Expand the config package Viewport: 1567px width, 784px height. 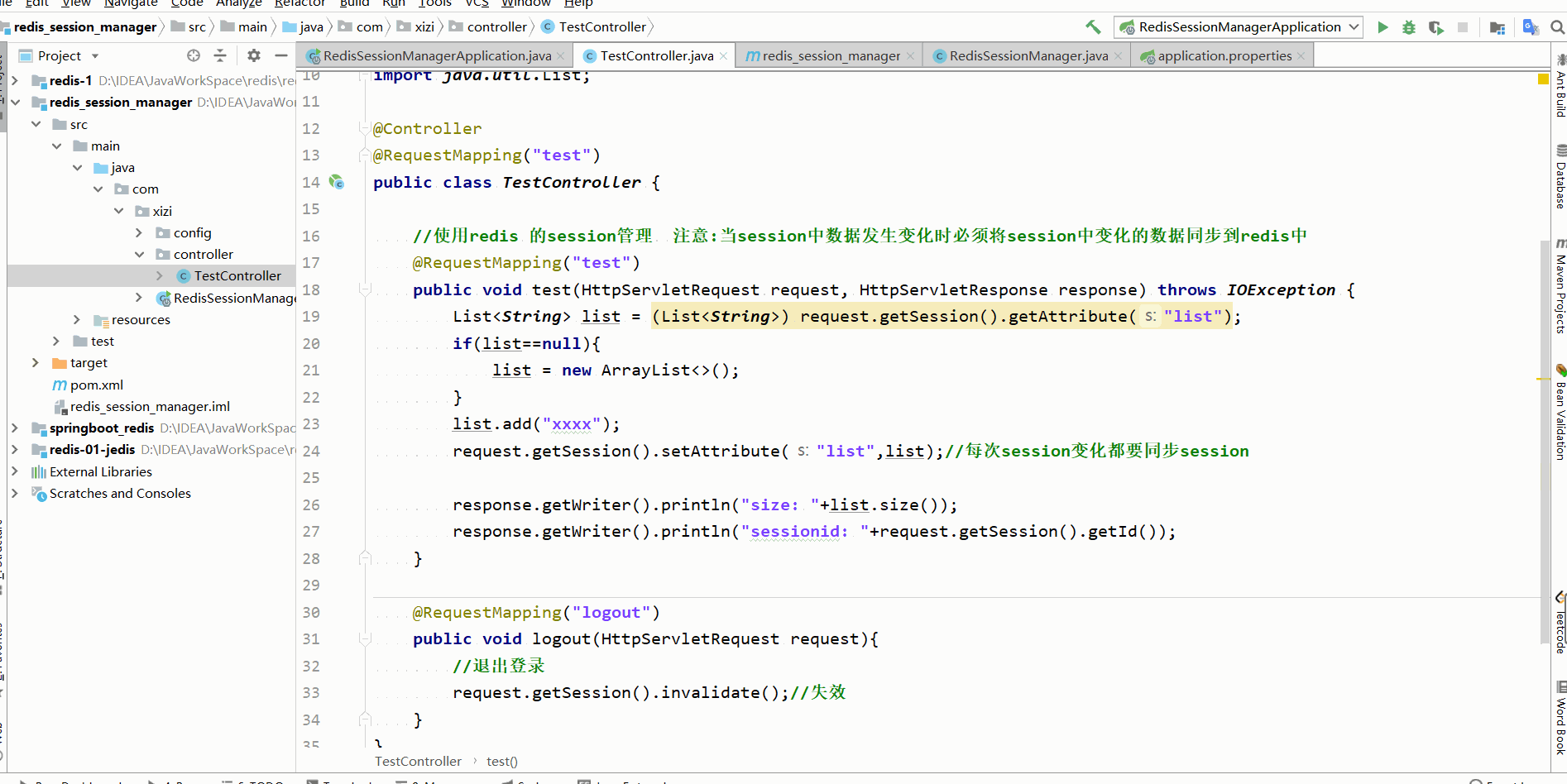point(139,232)
